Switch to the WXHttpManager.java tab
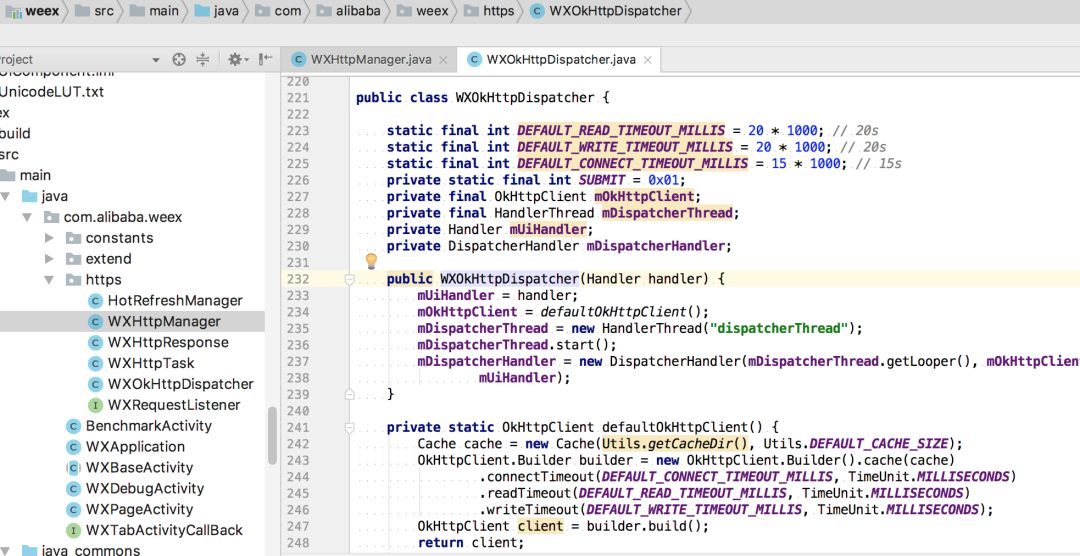This screenshot has height=556, width=1080. click(x=371, y=59)
